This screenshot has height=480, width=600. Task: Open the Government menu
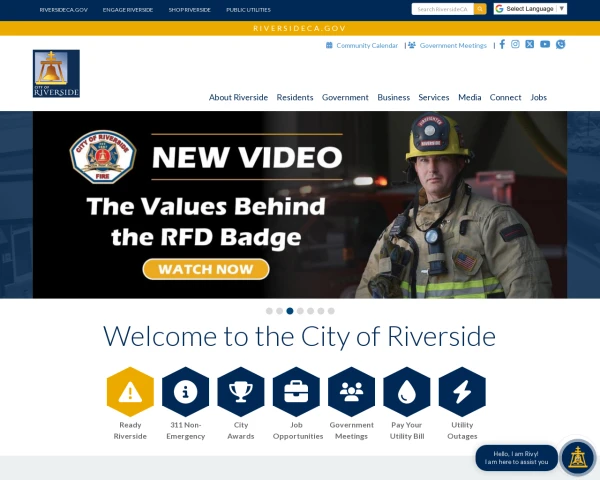coord(345,97)
